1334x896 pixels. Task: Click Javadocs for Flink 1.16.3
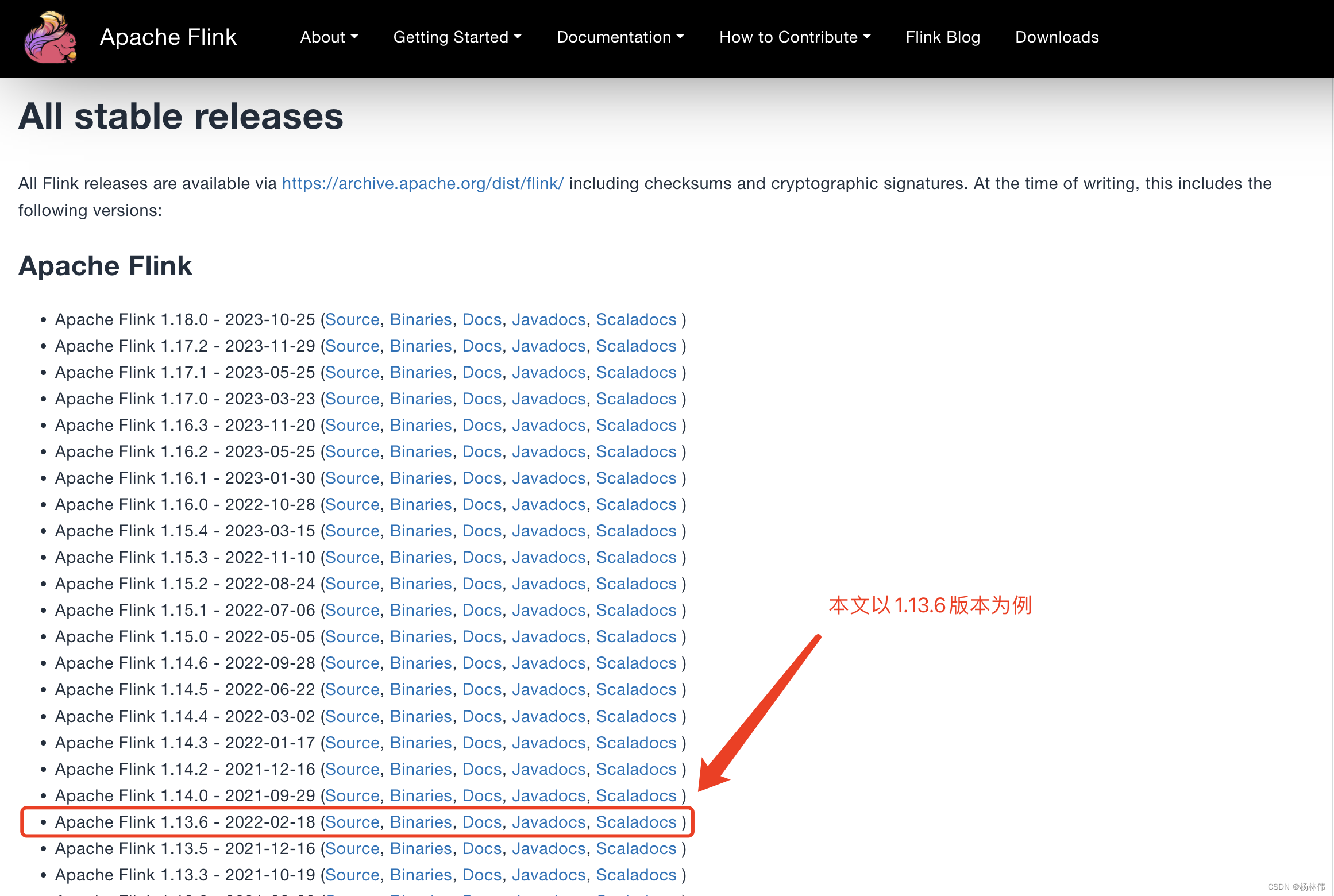[548, 425]
